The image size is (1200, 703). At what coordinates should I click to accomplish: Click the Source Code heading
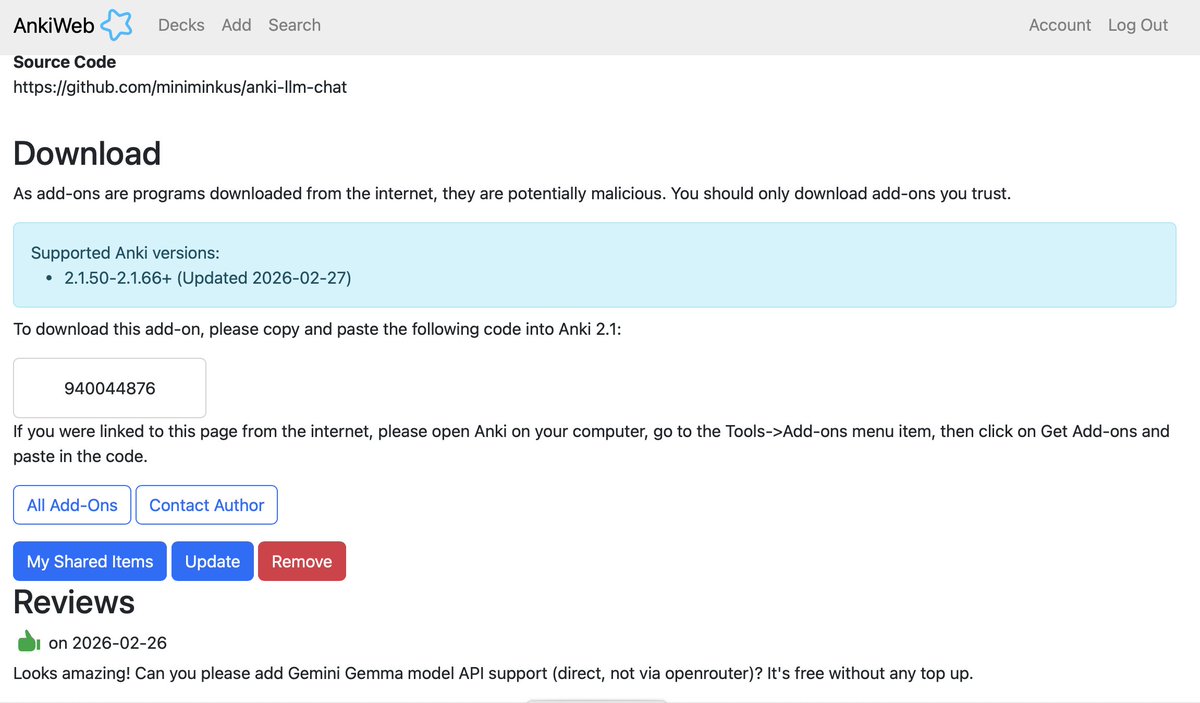point(64,62)
